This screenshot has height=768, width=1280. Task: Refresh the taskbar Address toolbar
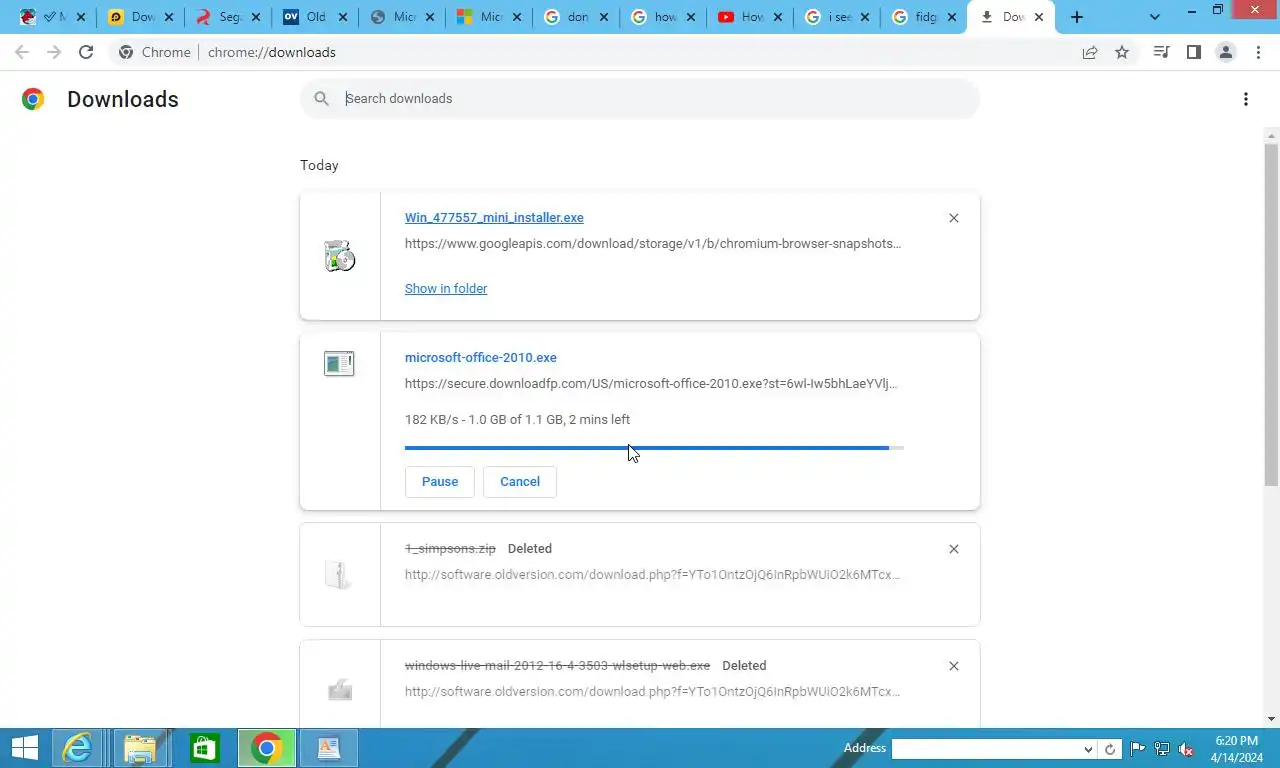pyautogui.click(x=1110, y=749)
